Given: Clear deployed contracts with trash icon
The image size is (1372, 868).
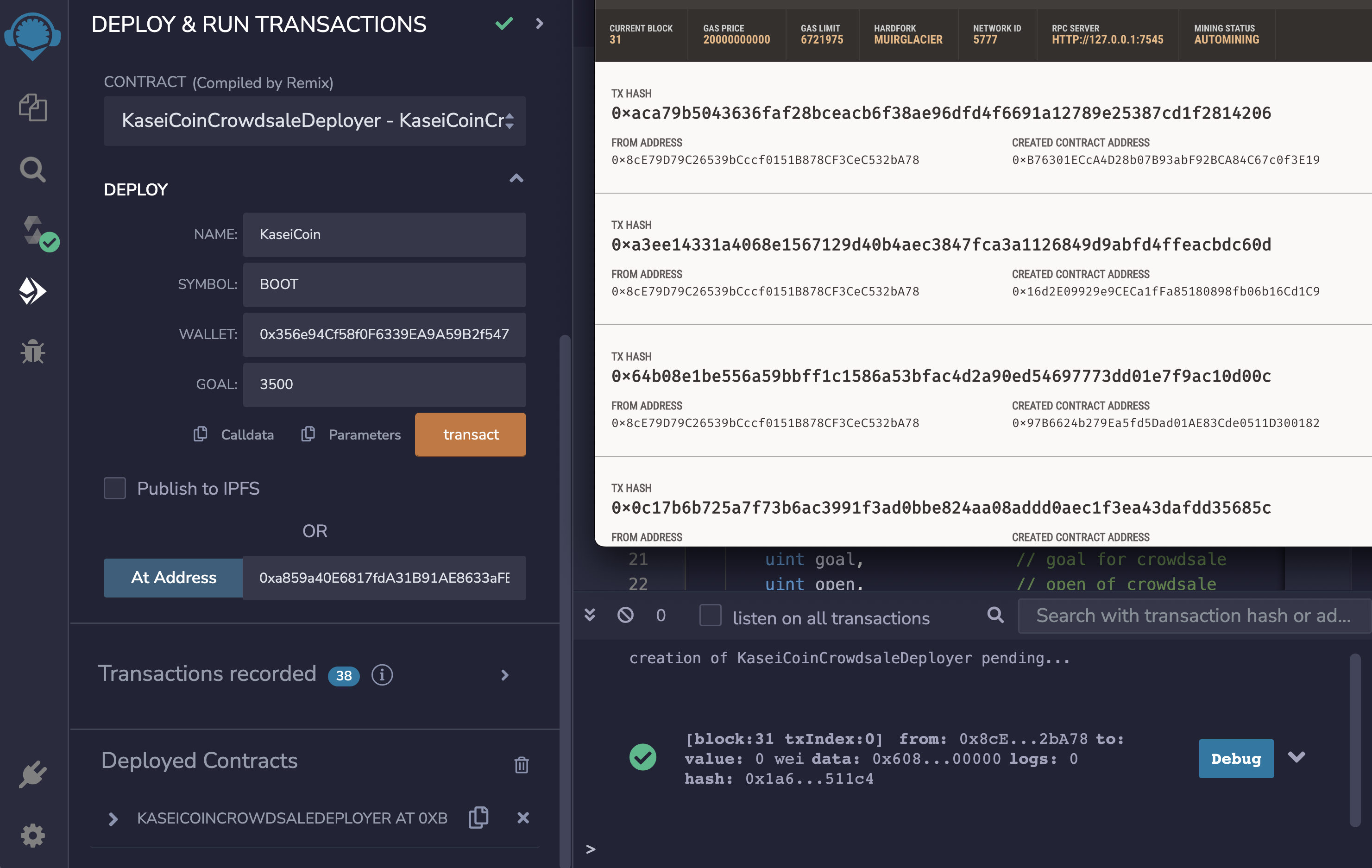Looking at the screenshot, I should [522, 764].
